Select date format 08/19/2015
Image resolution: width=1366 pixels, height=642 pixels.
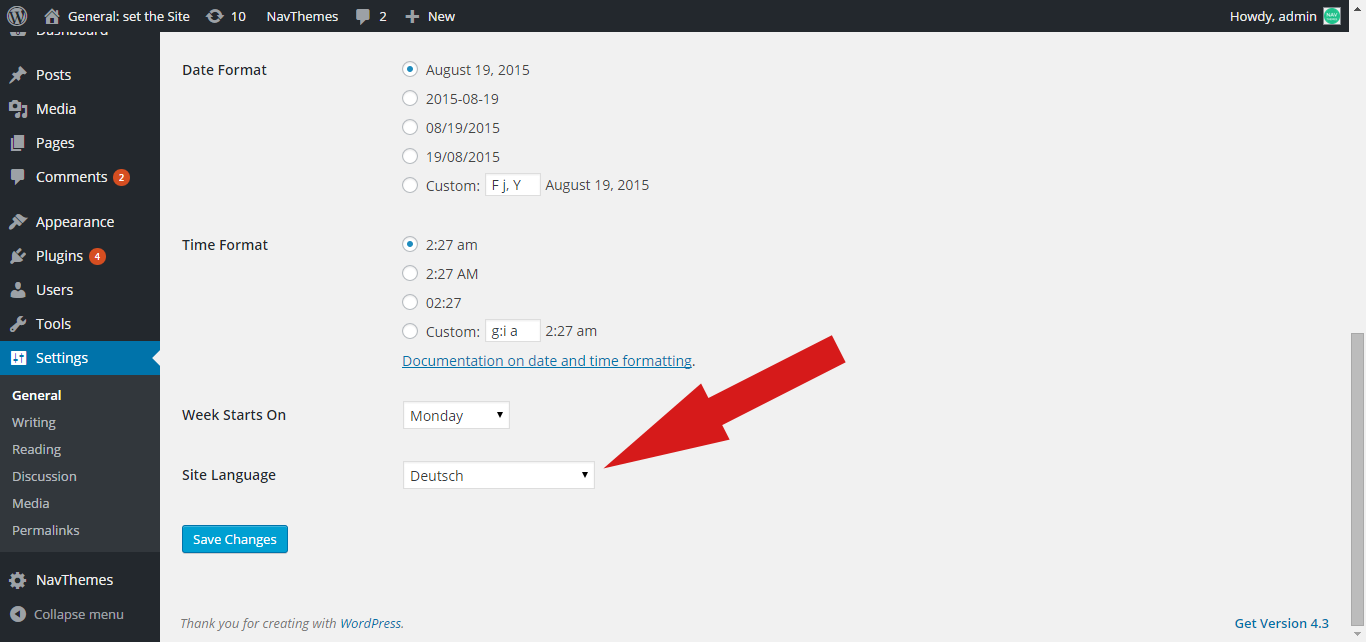click(x=410, y=127)
